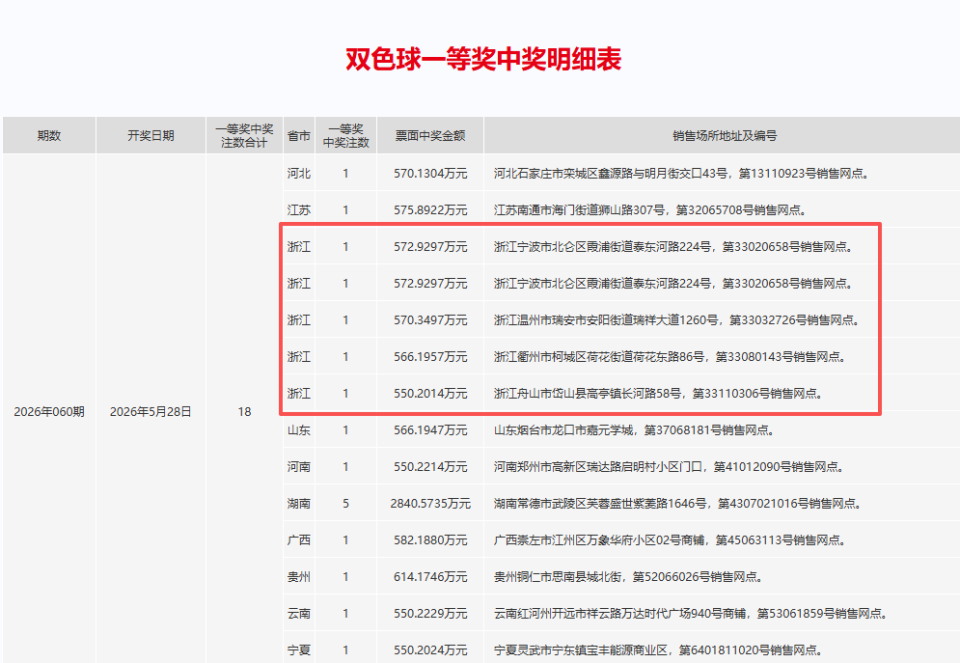This screenshot has width=960, height=663.
Task: Select the 河南郑州市高新区 address, outlet 41012090
Action: click(x=669, y=466)
